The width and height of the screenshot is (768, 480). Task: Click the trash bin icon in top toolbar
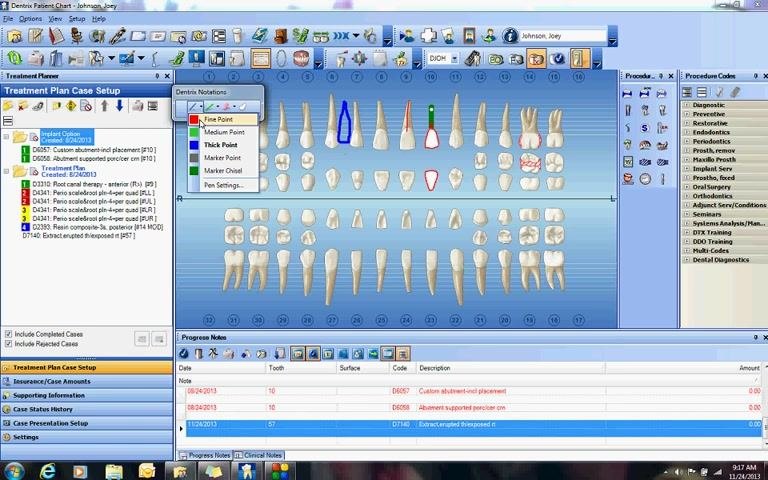point(238,36)
